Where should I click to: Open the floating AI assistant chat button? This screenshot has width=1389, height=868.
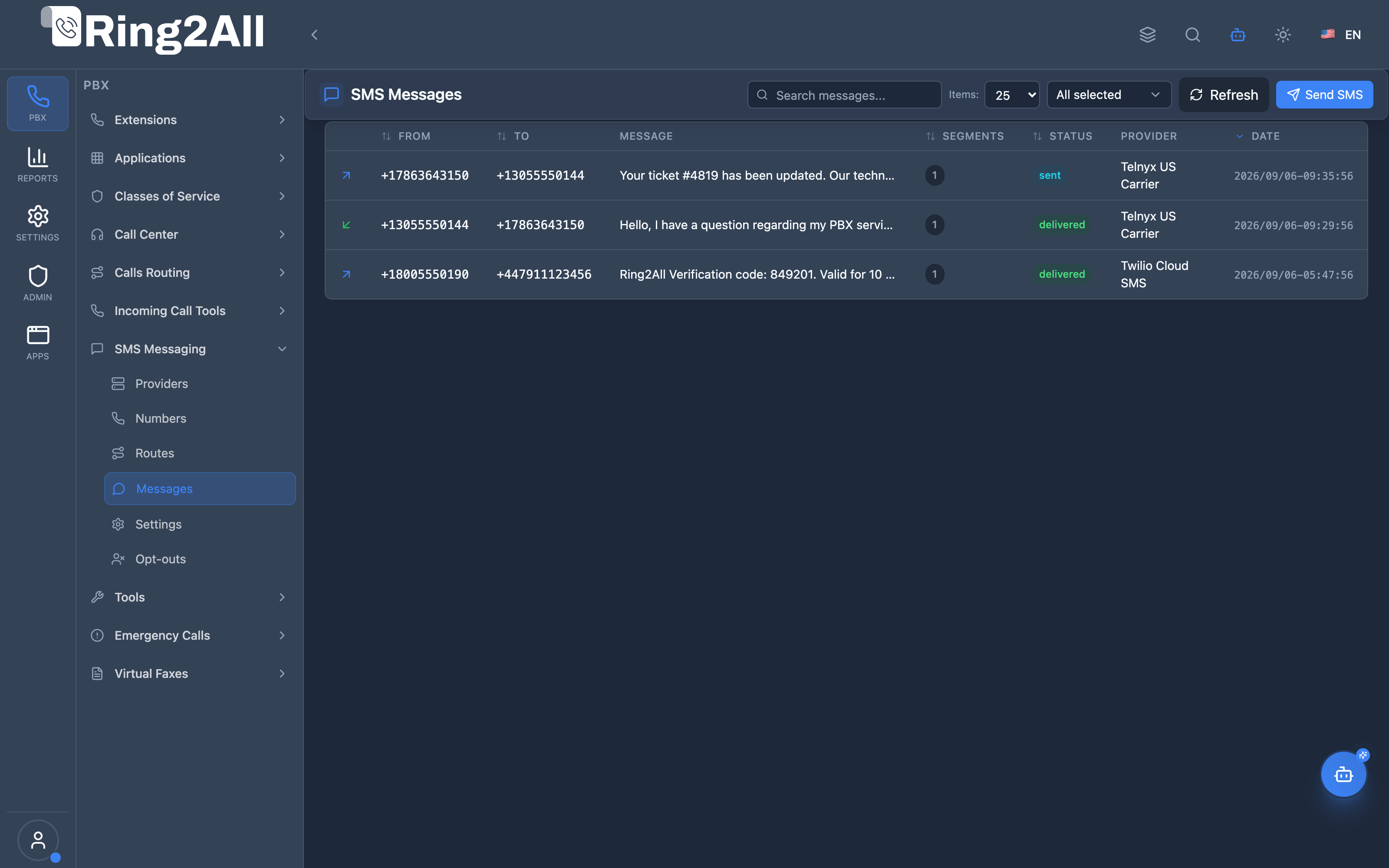[x=1344, y=774]
